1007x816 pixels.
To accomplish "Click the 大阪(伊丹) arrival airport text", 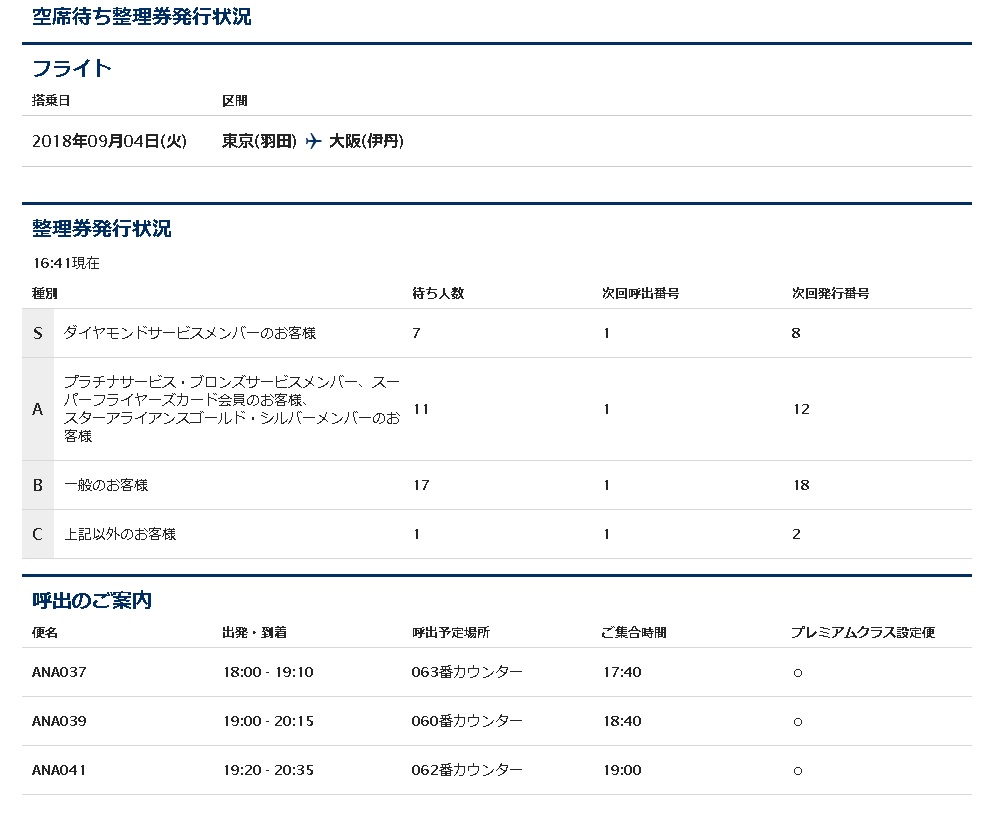I will tap(366, 142).
